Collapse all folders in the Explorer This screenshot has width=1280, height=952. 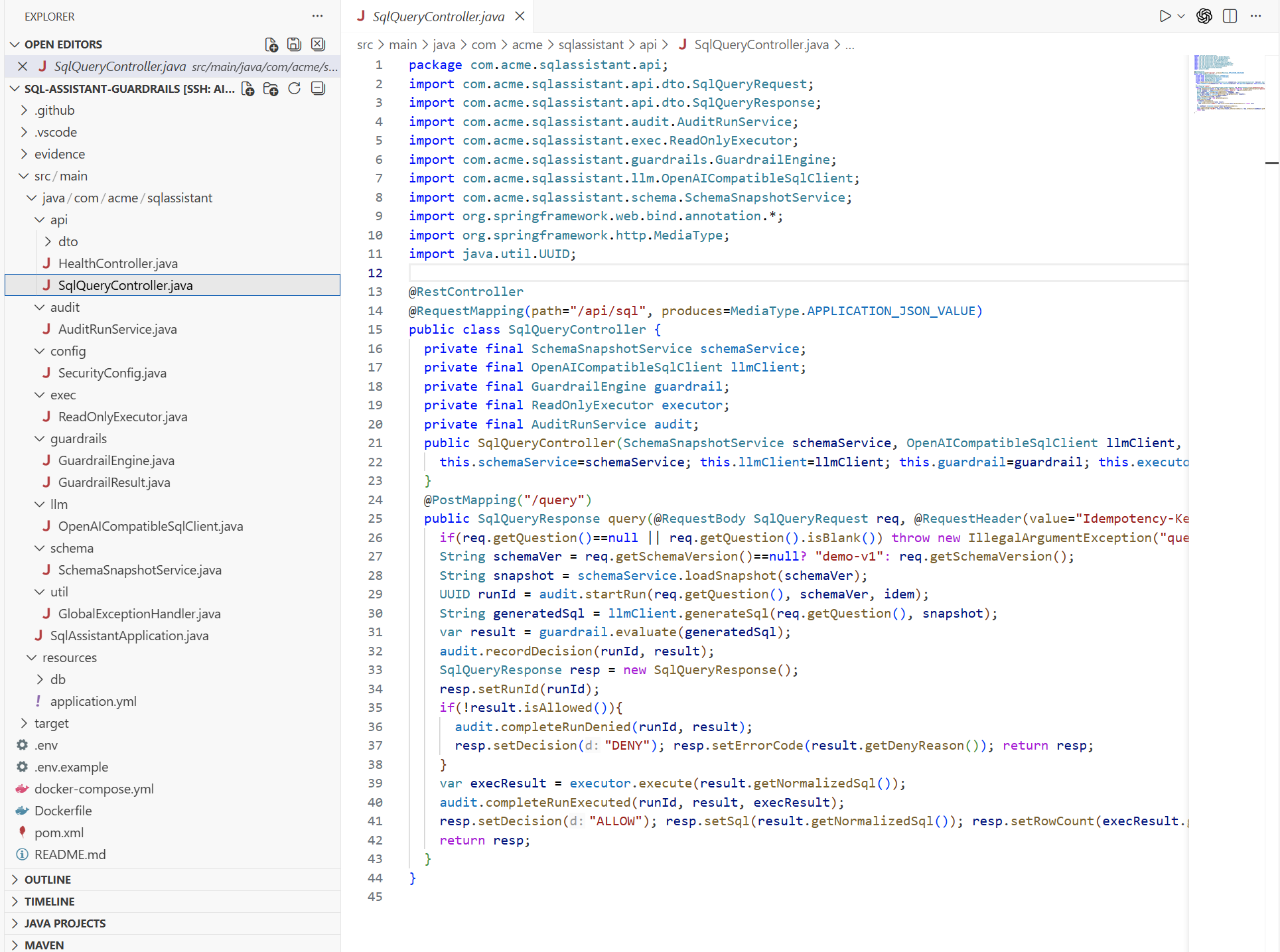[x=318, y=88]
